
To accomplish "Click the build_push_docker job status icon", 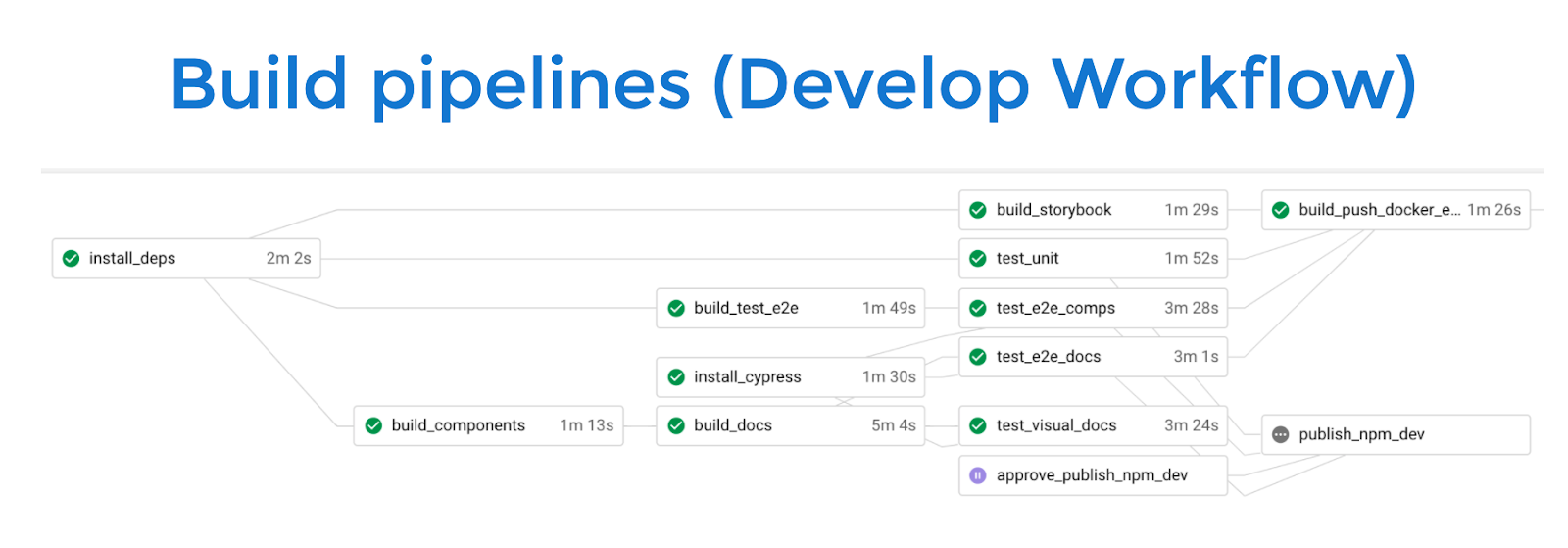I will tap(1280, 210).
